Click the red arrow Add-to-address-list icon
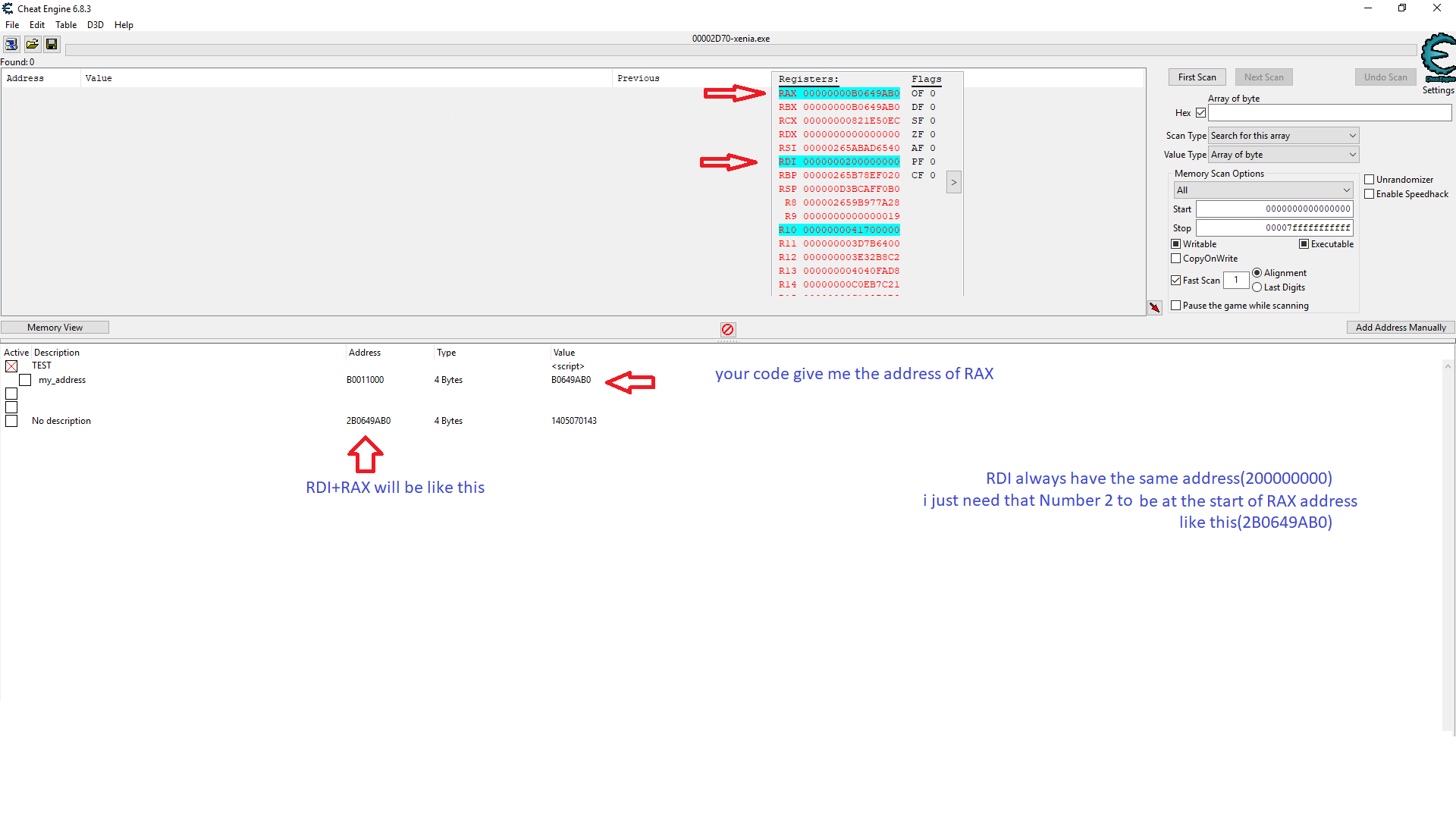Viewport: 1456px width, 819px height. pos(1154,307)
